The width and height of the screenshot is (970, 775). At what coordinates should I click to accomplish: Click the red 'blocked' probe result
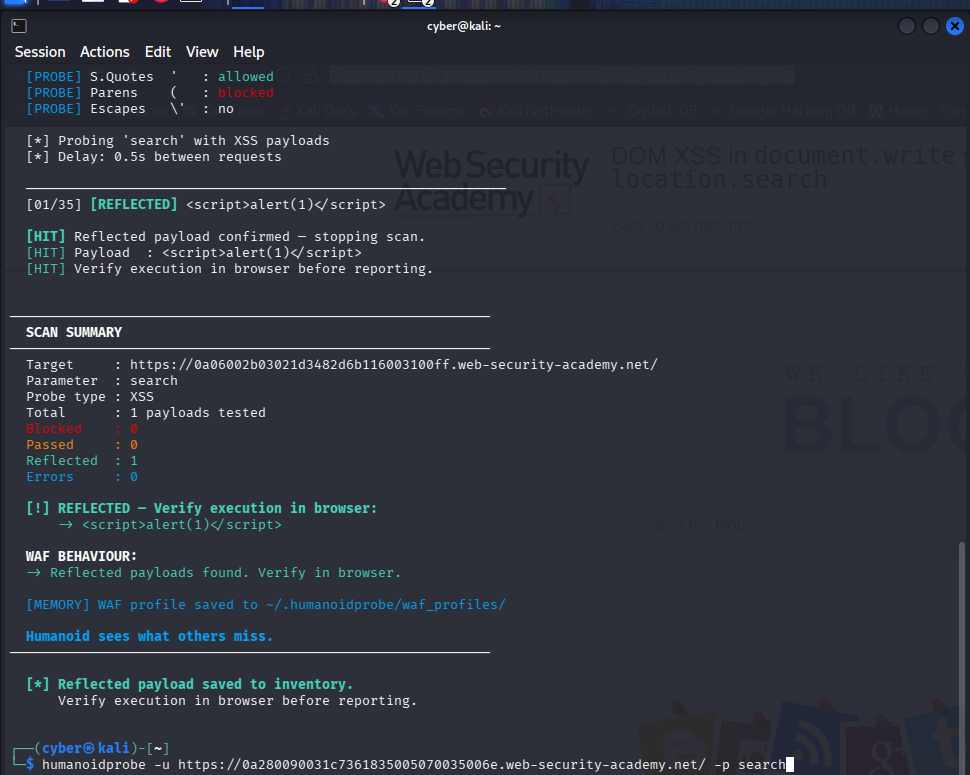coord(246,93)
